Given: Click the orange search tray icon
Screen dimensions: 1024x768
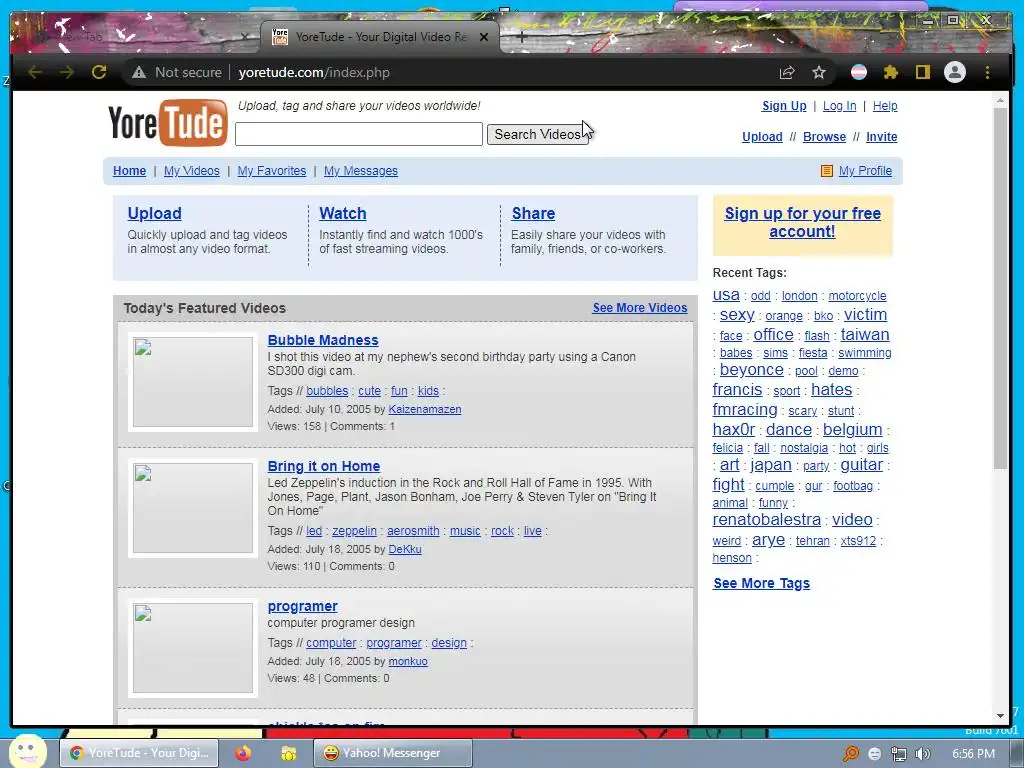Looking at the screenshot, I should point(850,754).
